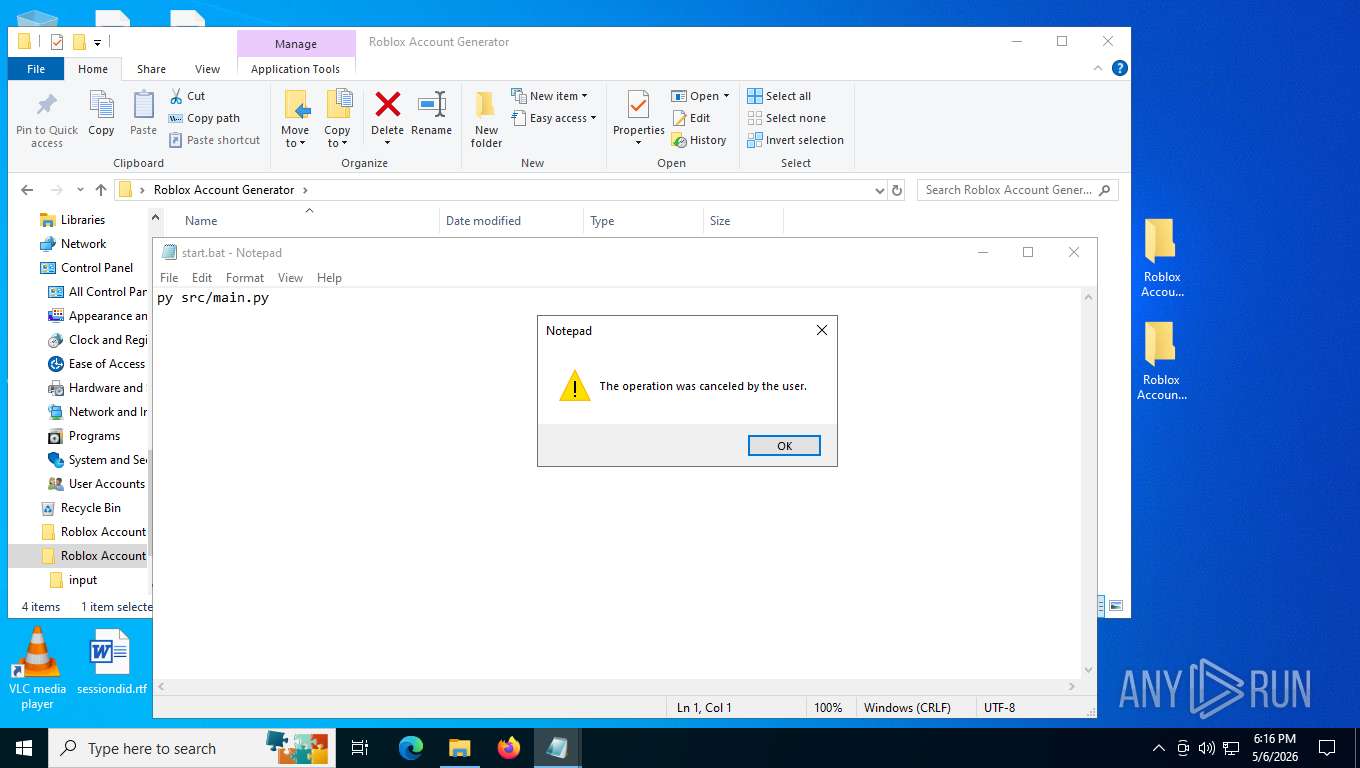This screenshot has height=768, width=1360.
Task: Click the Paste ribbon icon
Action: tap(144, 114)
